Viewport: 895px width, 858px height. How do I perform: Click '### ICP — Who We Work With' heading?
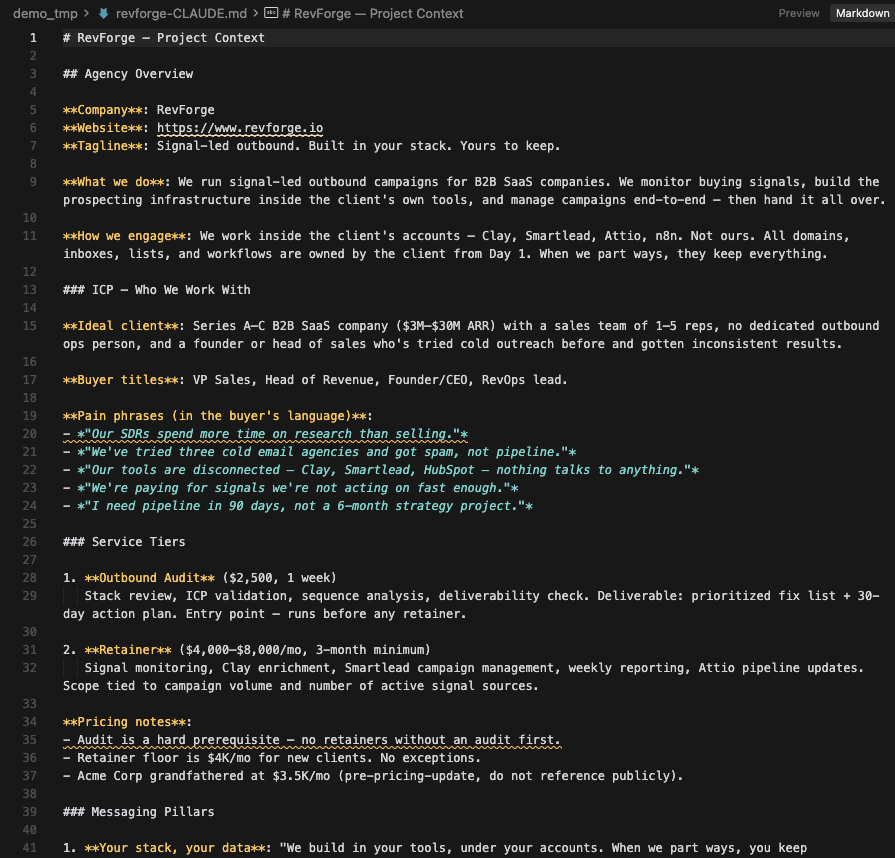coord(156,289)
